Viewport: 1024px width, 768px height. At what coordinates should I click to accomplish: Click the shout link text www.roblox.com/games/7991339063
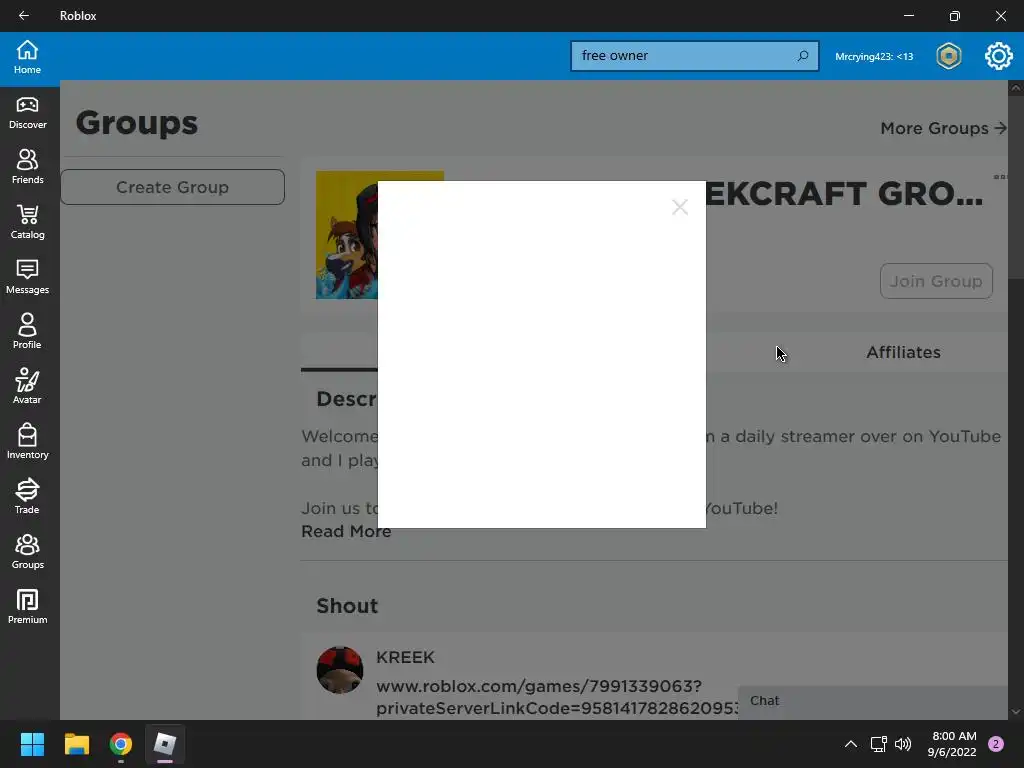click(x=539, y=686)
